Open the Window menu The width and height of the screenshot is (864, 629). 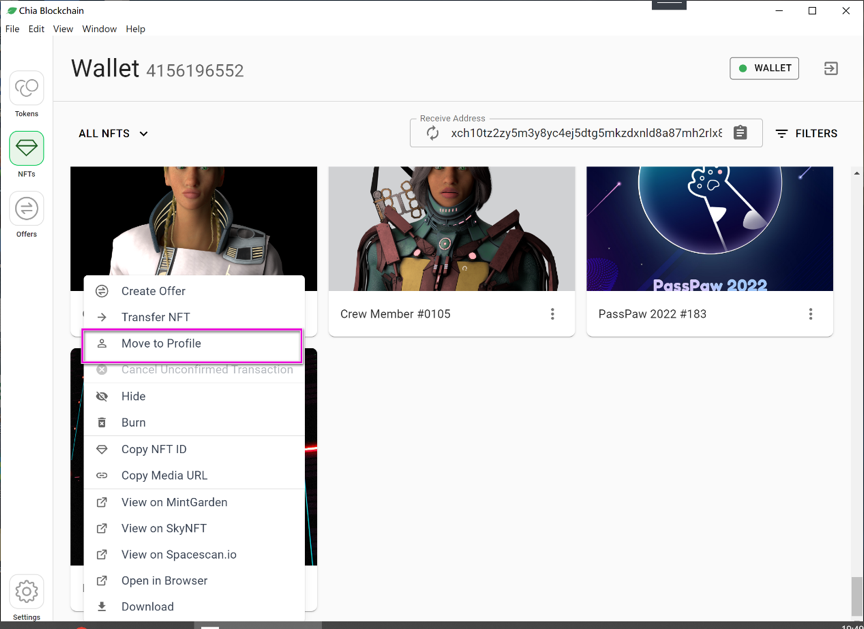[x=99, y=29]
